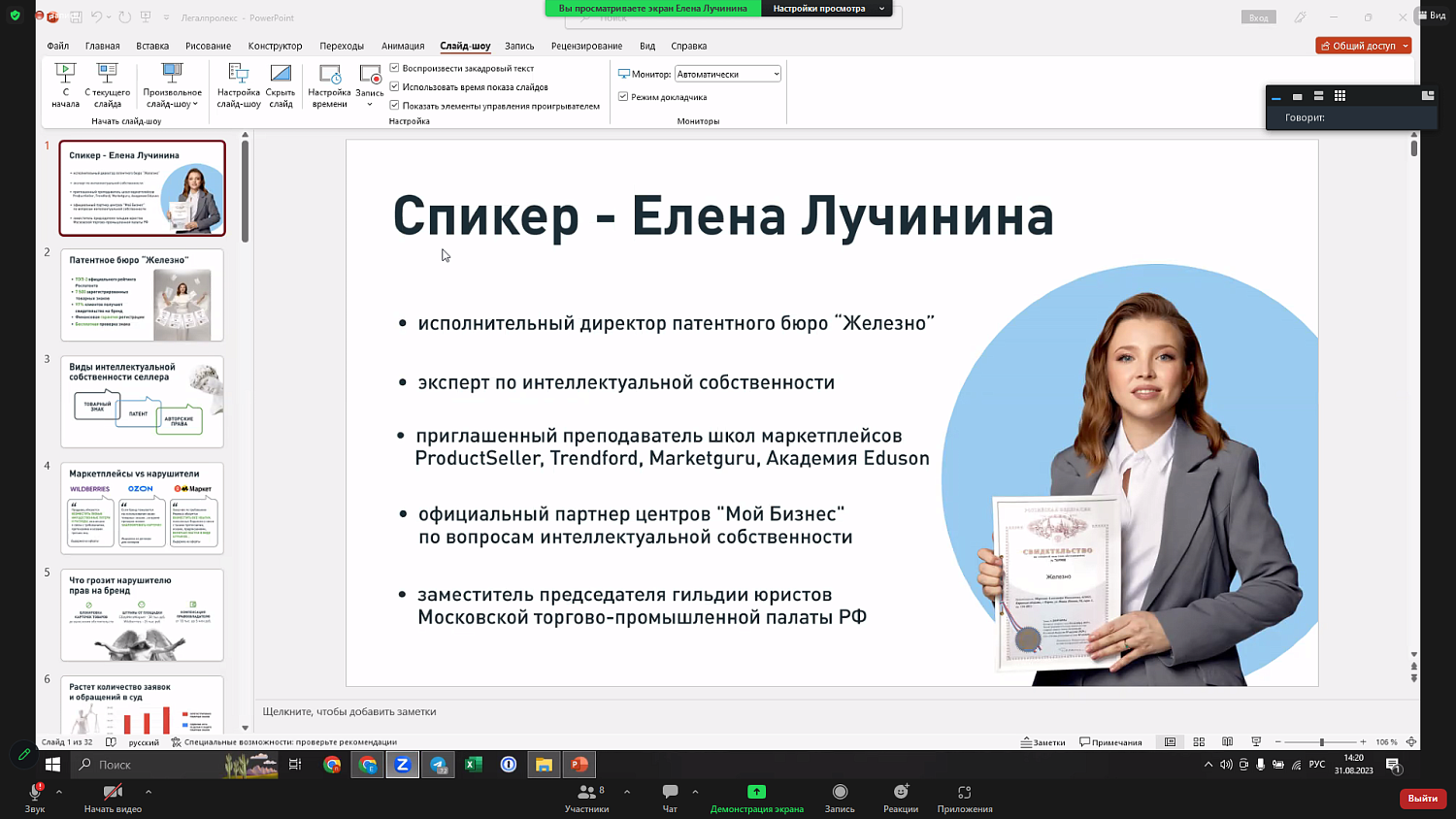Screen dimensions: 1456x819
Task: Unmute microphone via Звук icon
Action: [35, 799]
